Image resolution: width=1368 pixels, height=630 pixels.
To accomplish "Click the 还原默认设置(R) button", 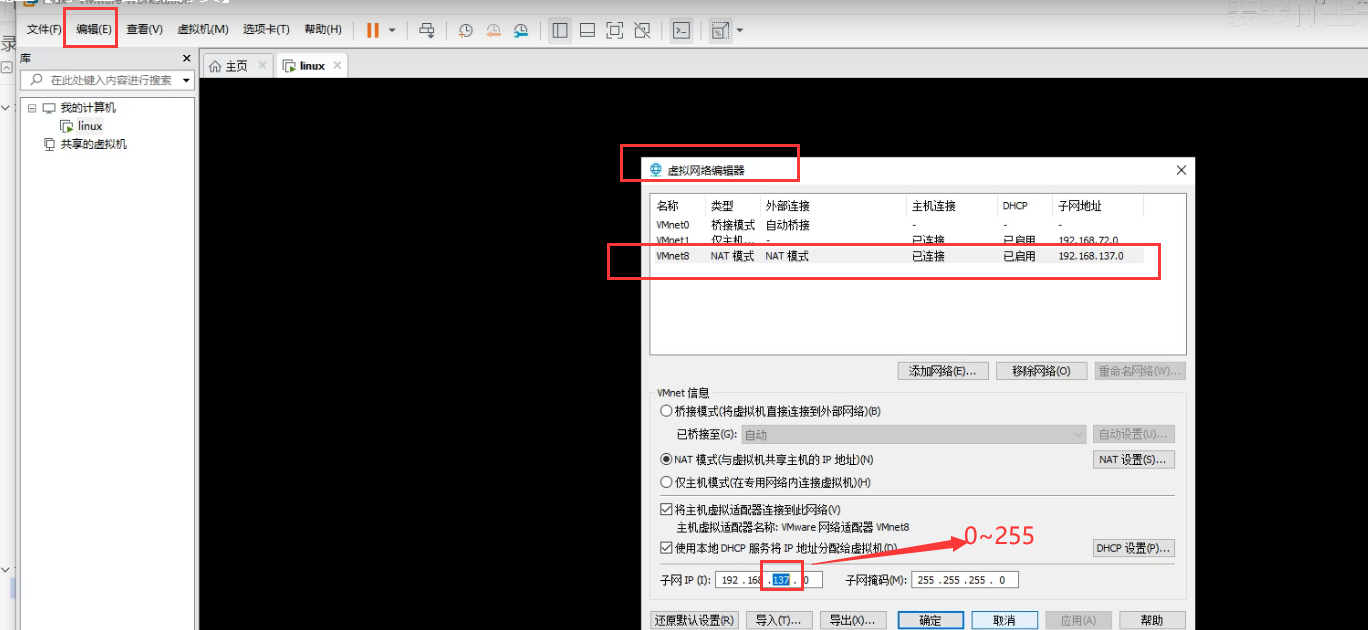I will point(694,620).
